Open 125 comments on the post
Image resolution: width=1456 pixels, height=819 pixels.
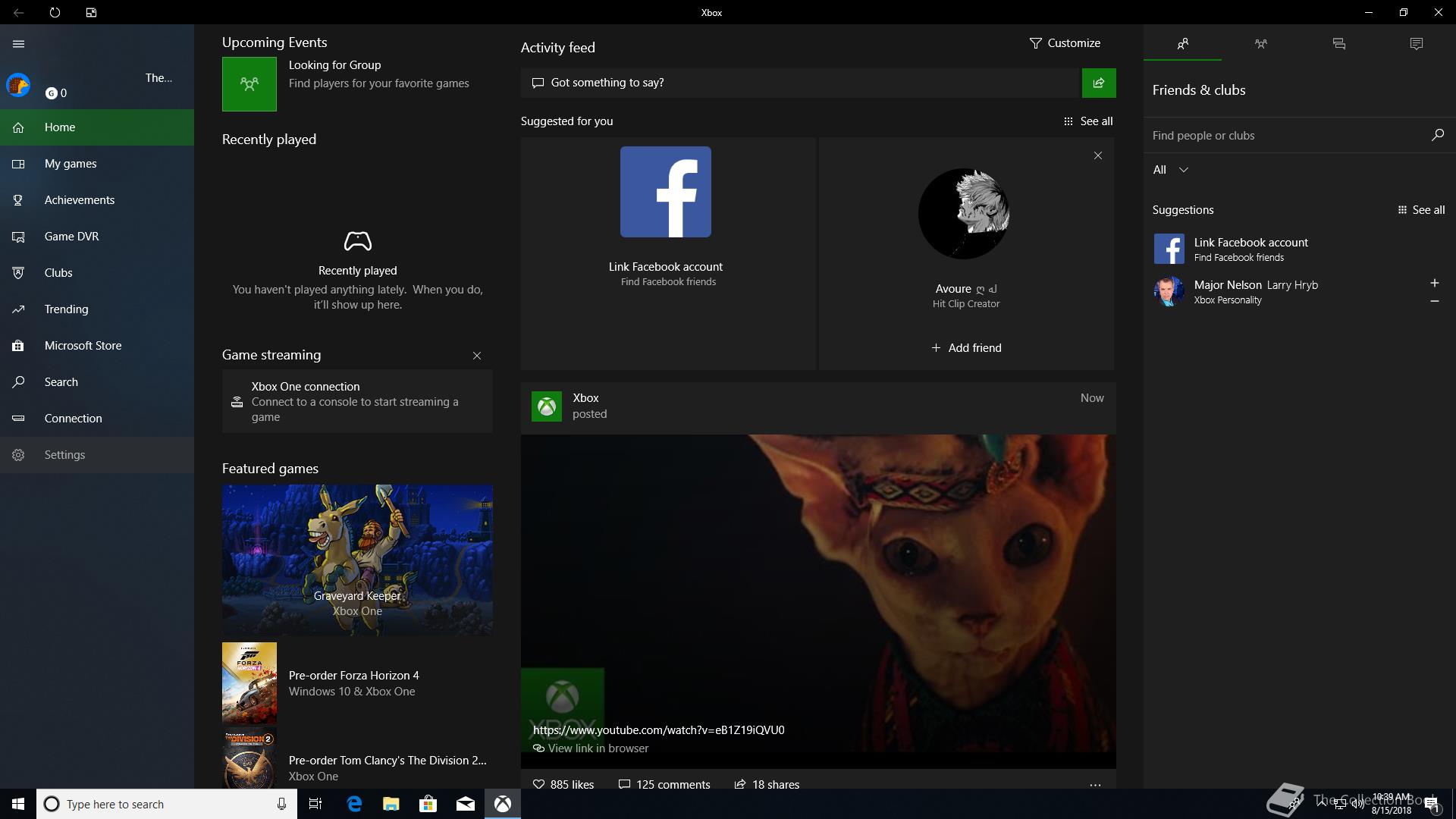tap(664, 784)
